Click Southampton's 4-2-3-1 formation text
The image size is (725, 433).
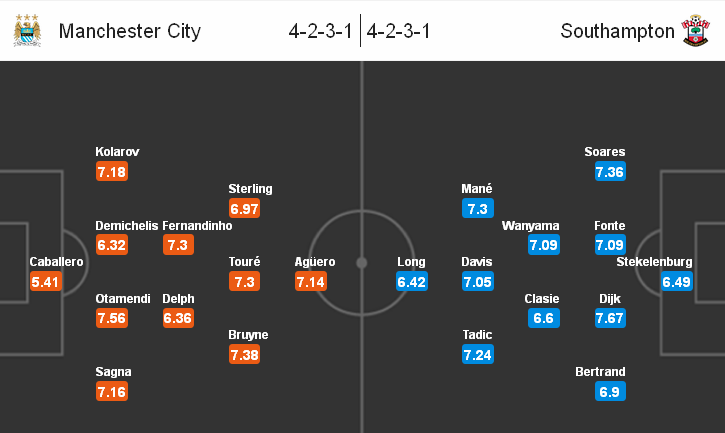click(399, 31)
